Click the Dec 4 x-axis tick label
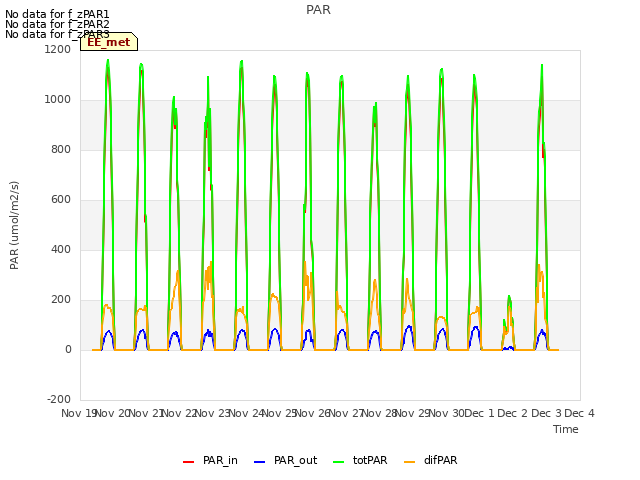Screen dimensions: 640x480 point(579,413)
